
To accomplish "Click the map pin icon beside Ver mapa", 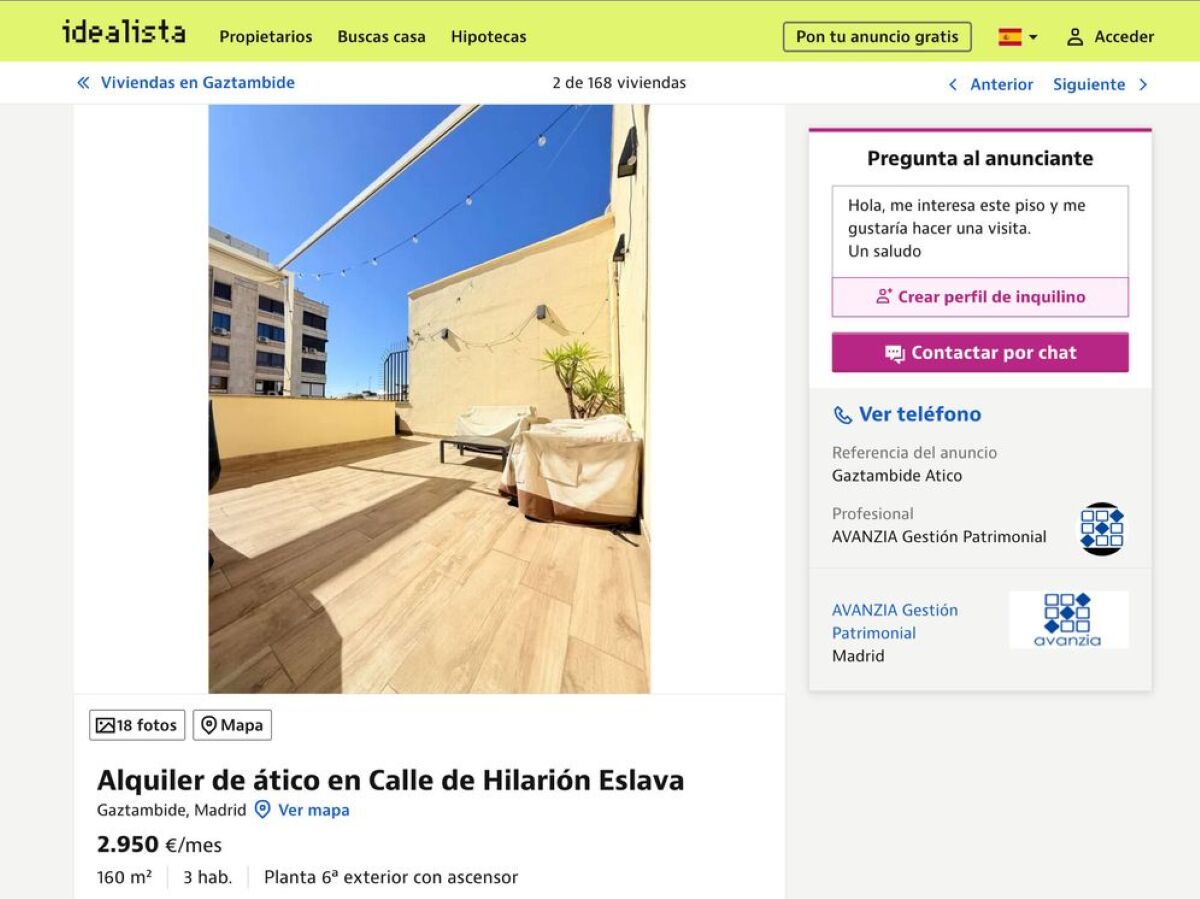I will click(262, 810).
